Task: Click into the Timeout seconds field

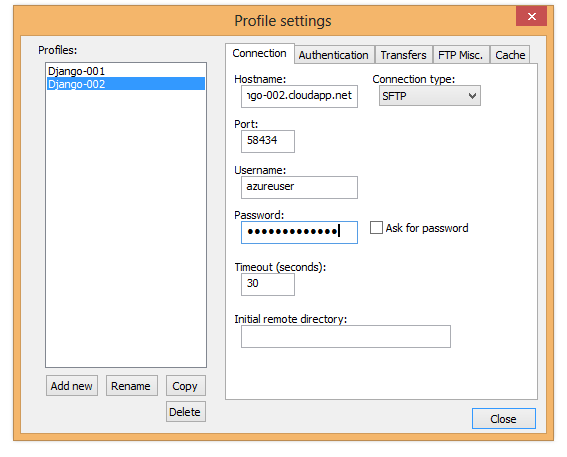Action: pos(268,285)
